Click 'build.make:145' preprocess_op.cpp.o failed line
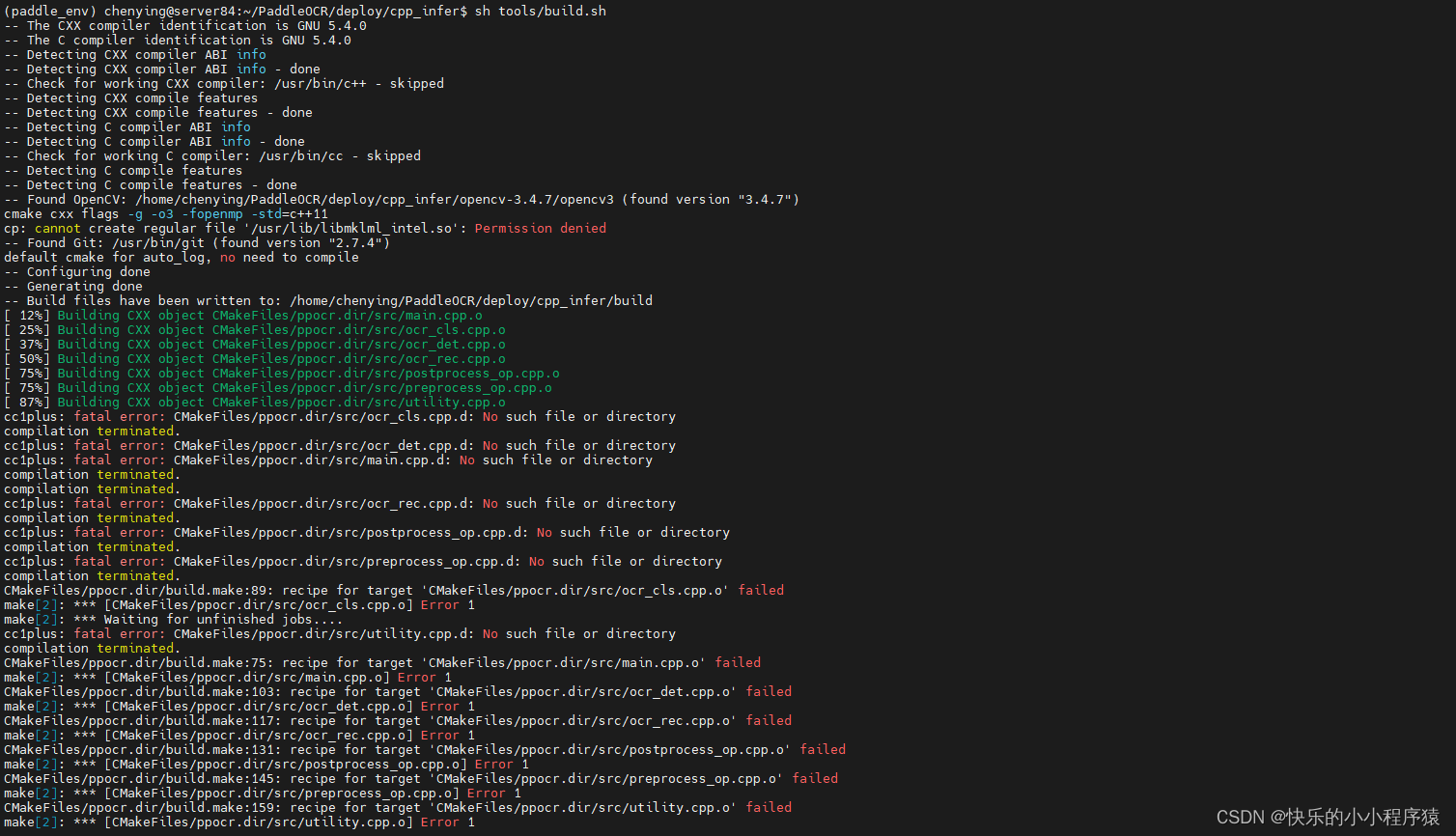 pos(421,778)
